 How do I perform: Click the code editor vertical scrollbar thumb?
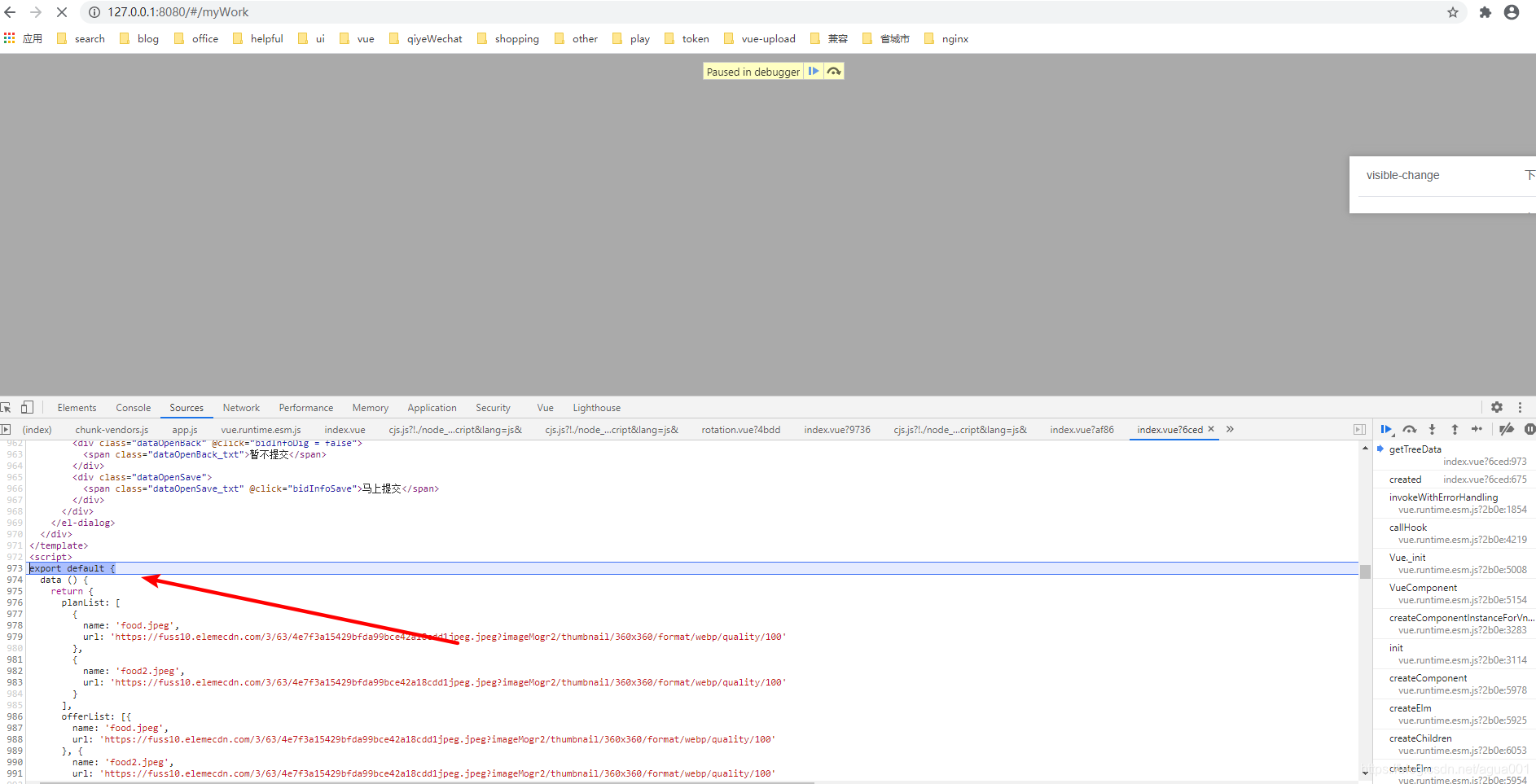(1365, 572)
